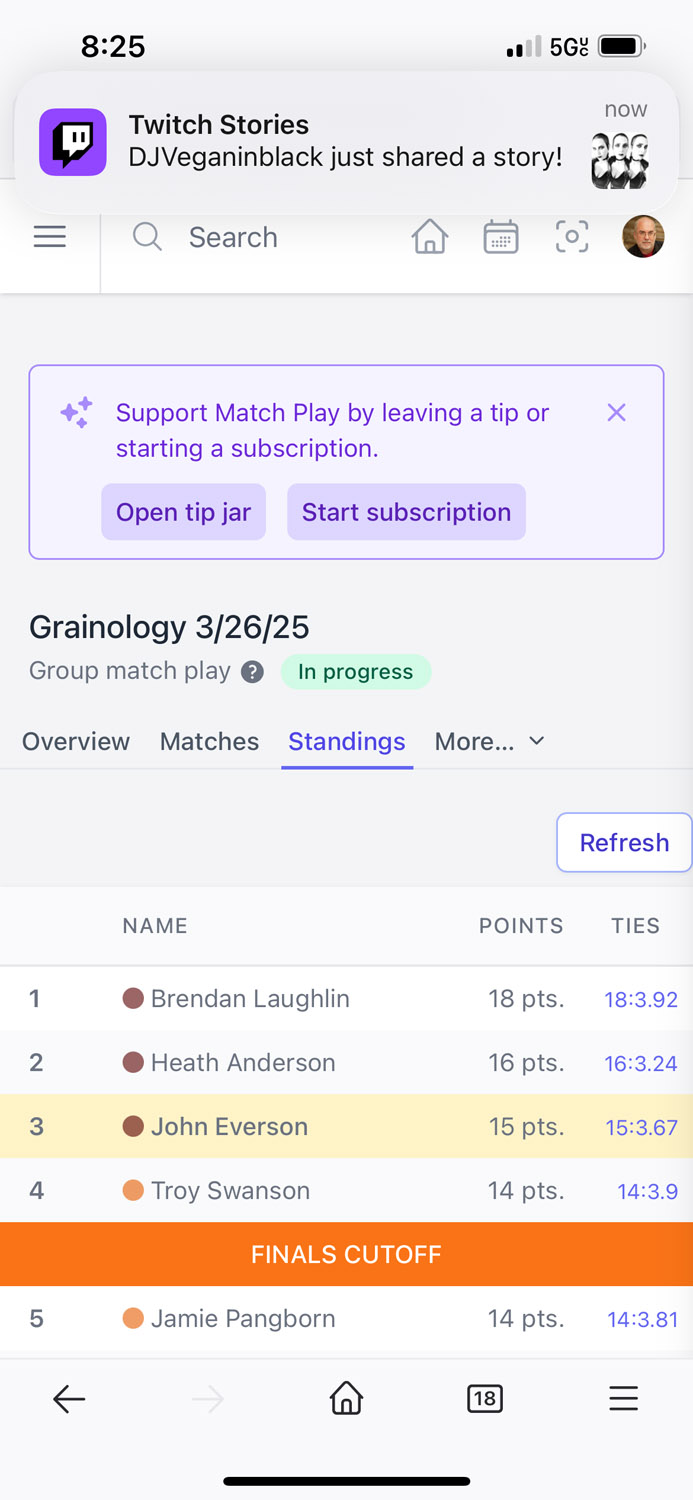693x1500 pixels.
Task: Select the Standings tab
Action: pos(347,741)
